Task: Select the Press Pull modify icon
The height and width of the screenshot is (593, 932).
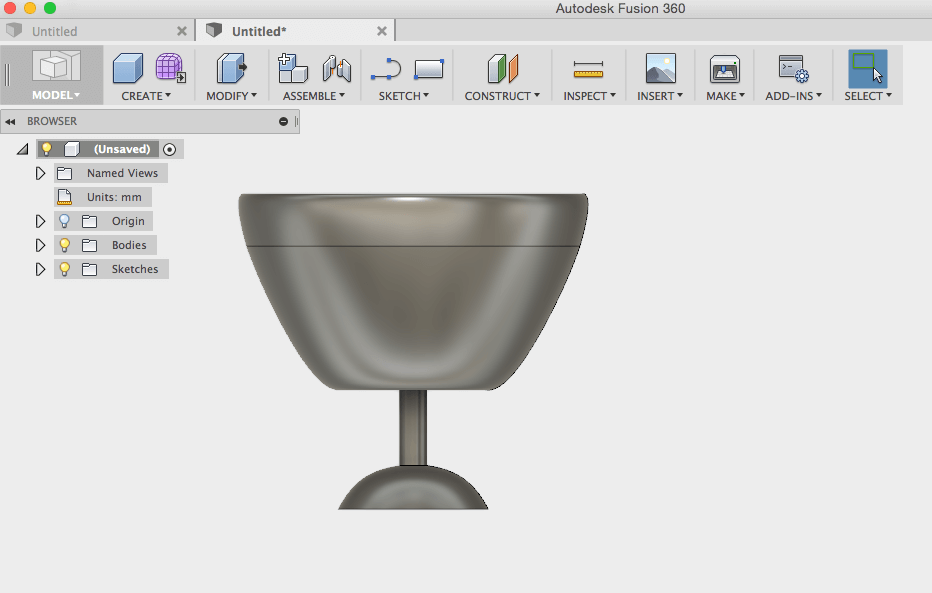Action: [x=231, y=68]
